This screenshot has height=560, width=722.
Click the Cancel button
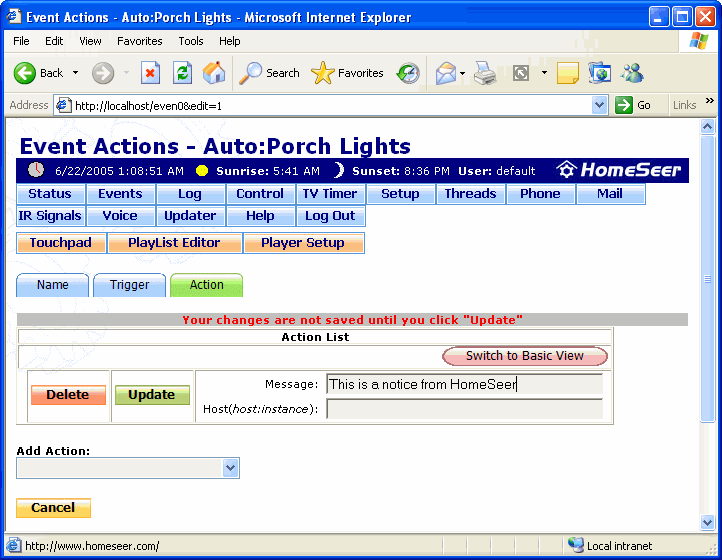click(x=53, y=508)
